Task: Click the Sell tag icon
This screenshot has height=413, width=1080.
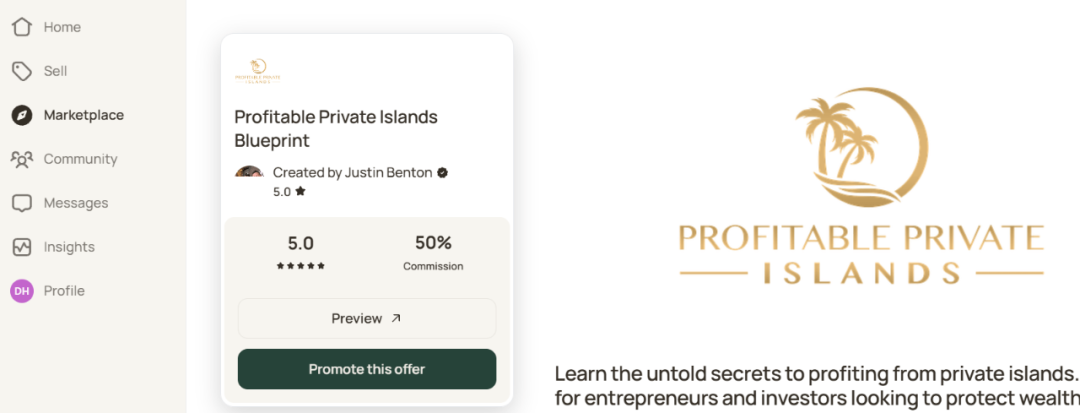Action: [22, 71]
